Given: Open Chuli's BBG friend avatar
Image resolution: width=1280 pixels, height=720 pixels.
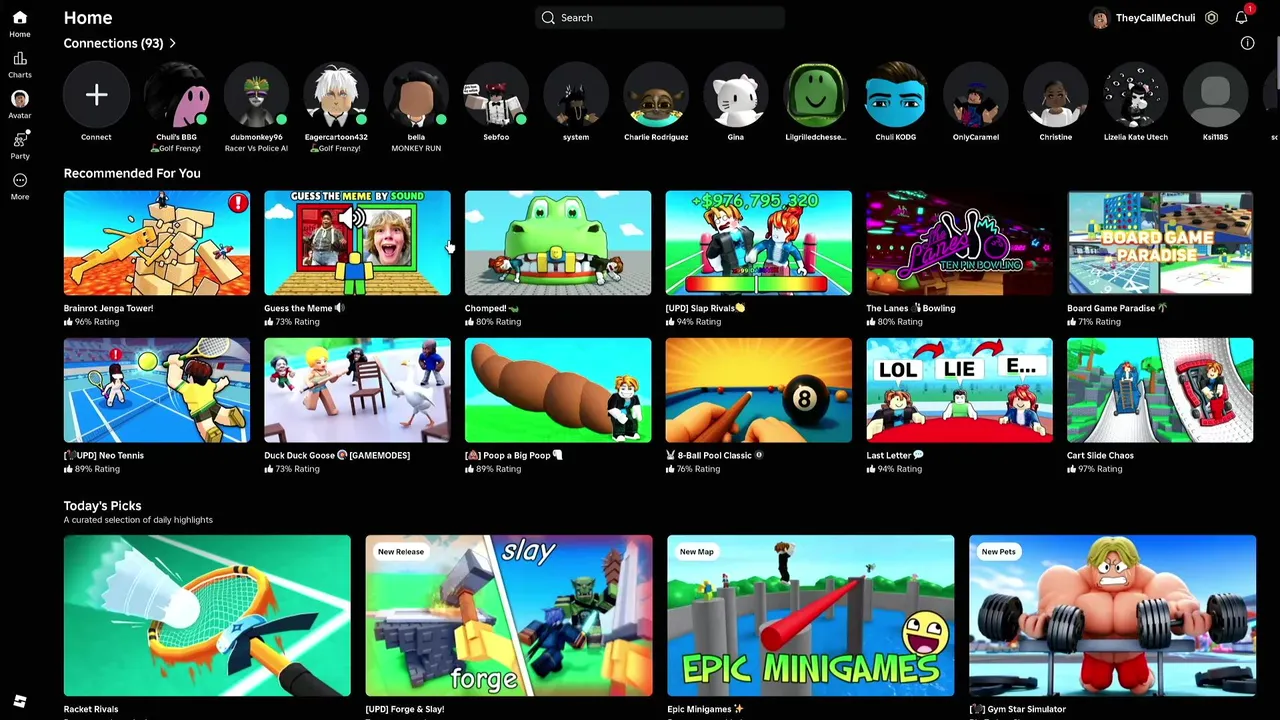Looking at the screenshot, I should click(x=176, y=95).
